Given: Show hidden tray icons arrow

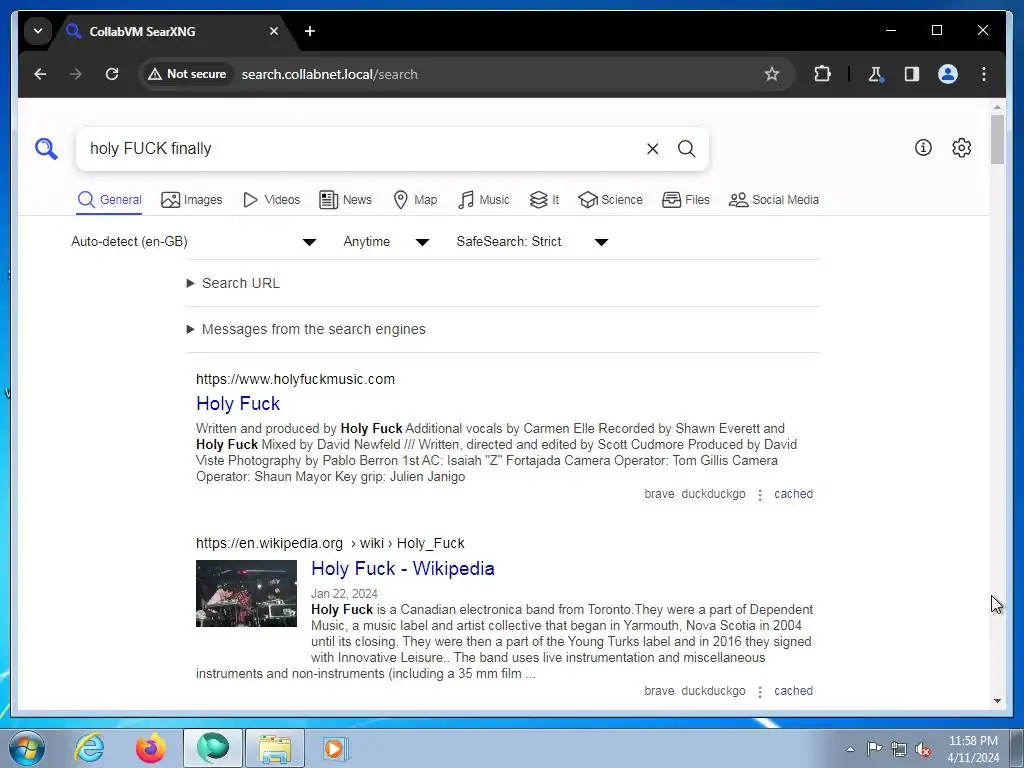Looking at the screenshot, I should 850,749.
